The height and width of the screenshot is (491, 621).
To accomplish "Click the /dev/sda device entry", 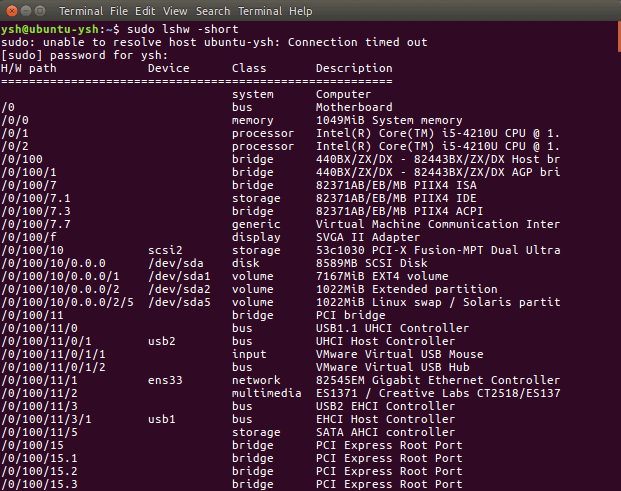I will tap(175, 263).
